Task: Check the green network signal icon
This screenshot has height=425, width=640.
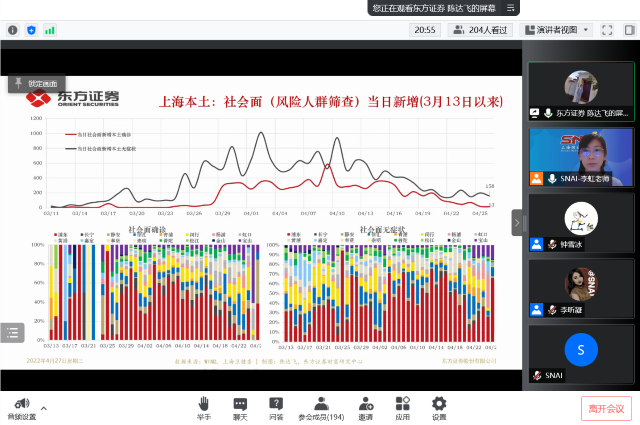Action: click(49, 30)
